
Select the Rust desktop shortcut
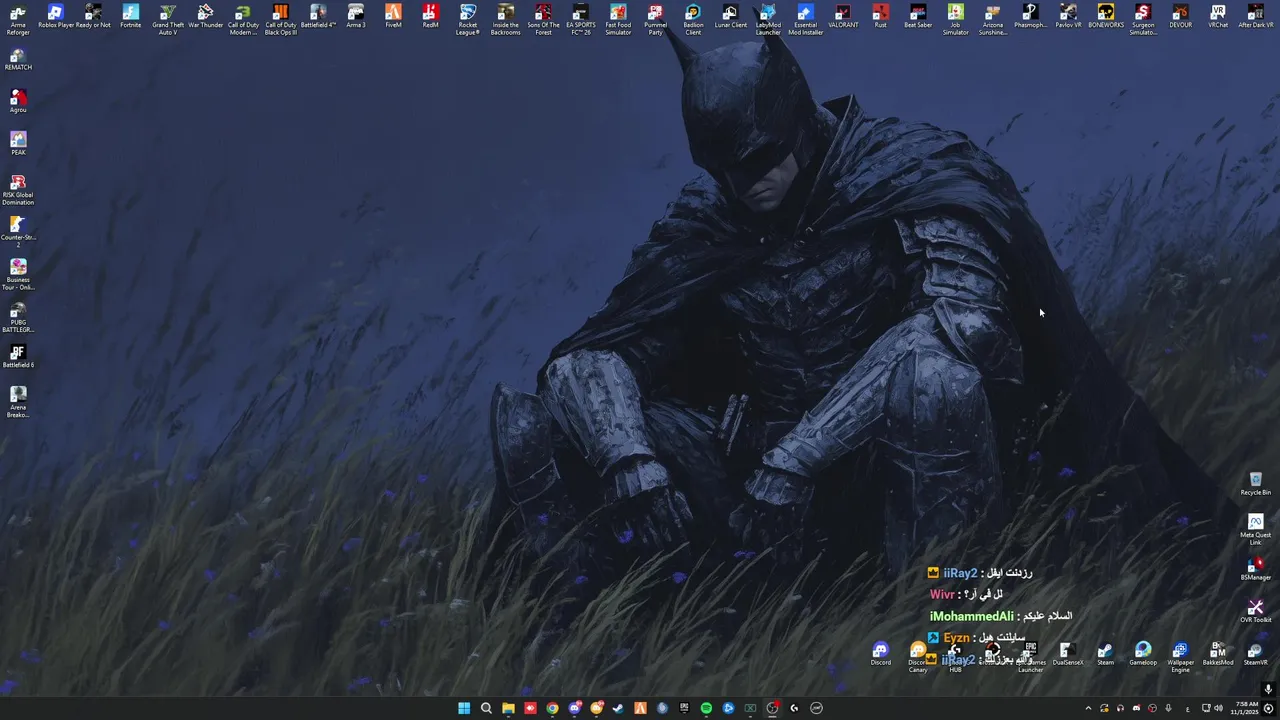click(x=880, y=16)
